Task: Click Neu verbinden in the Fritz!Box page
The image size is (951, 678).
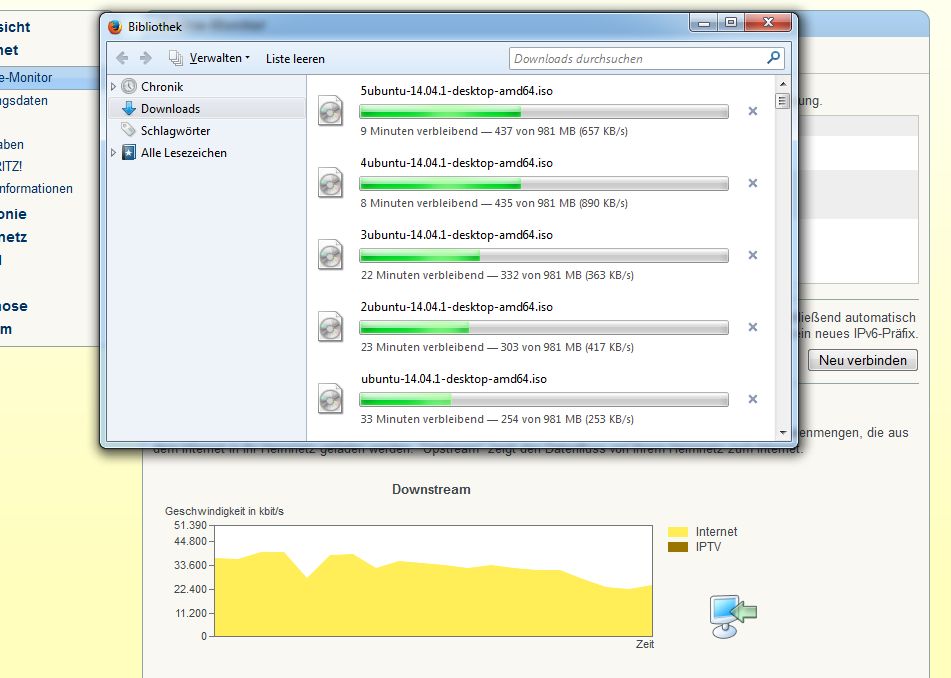Action: (x=862, y=360)
